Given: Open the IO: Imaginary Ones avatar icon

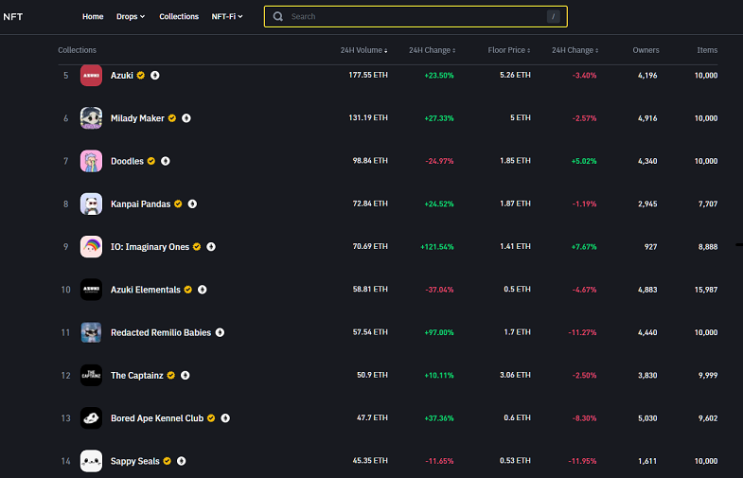Looking at the screenshot, I should (x=91, y=247).
